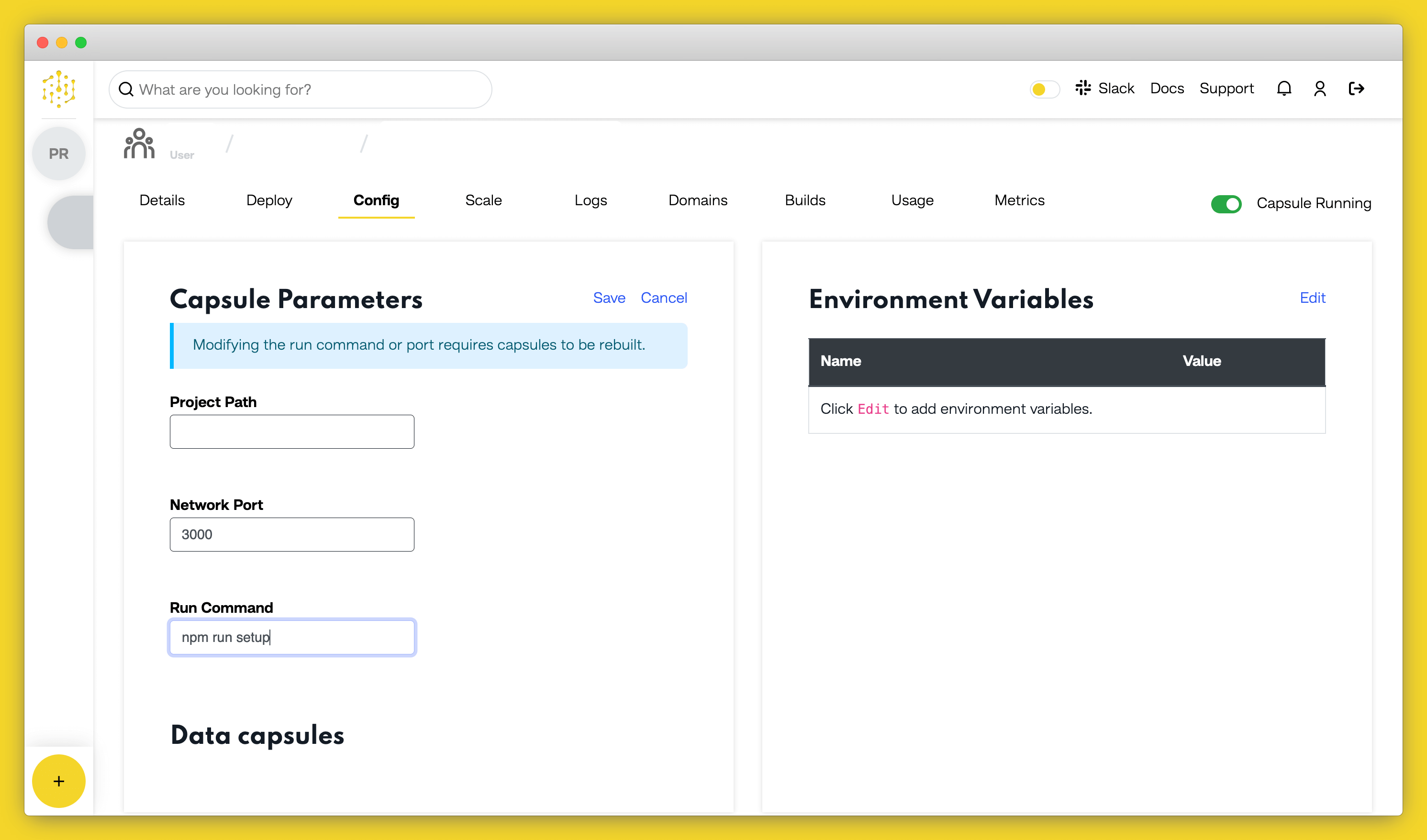Click into the Project Path field
Viewport: 1427px width, 840px height.
[x=291, y=432]
